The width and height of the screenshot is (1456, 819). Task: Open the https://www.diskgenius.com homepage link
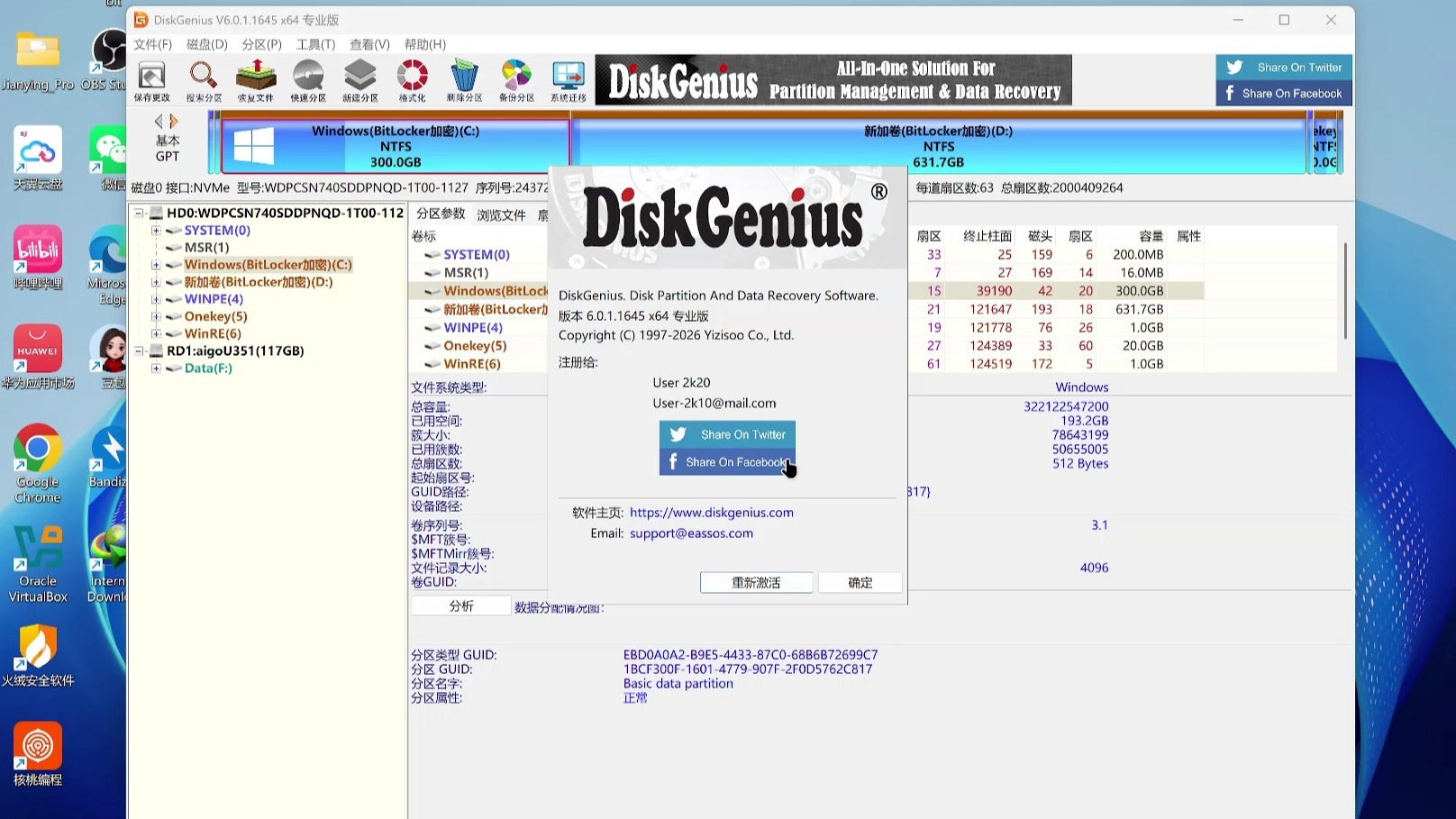pos(712,513)
